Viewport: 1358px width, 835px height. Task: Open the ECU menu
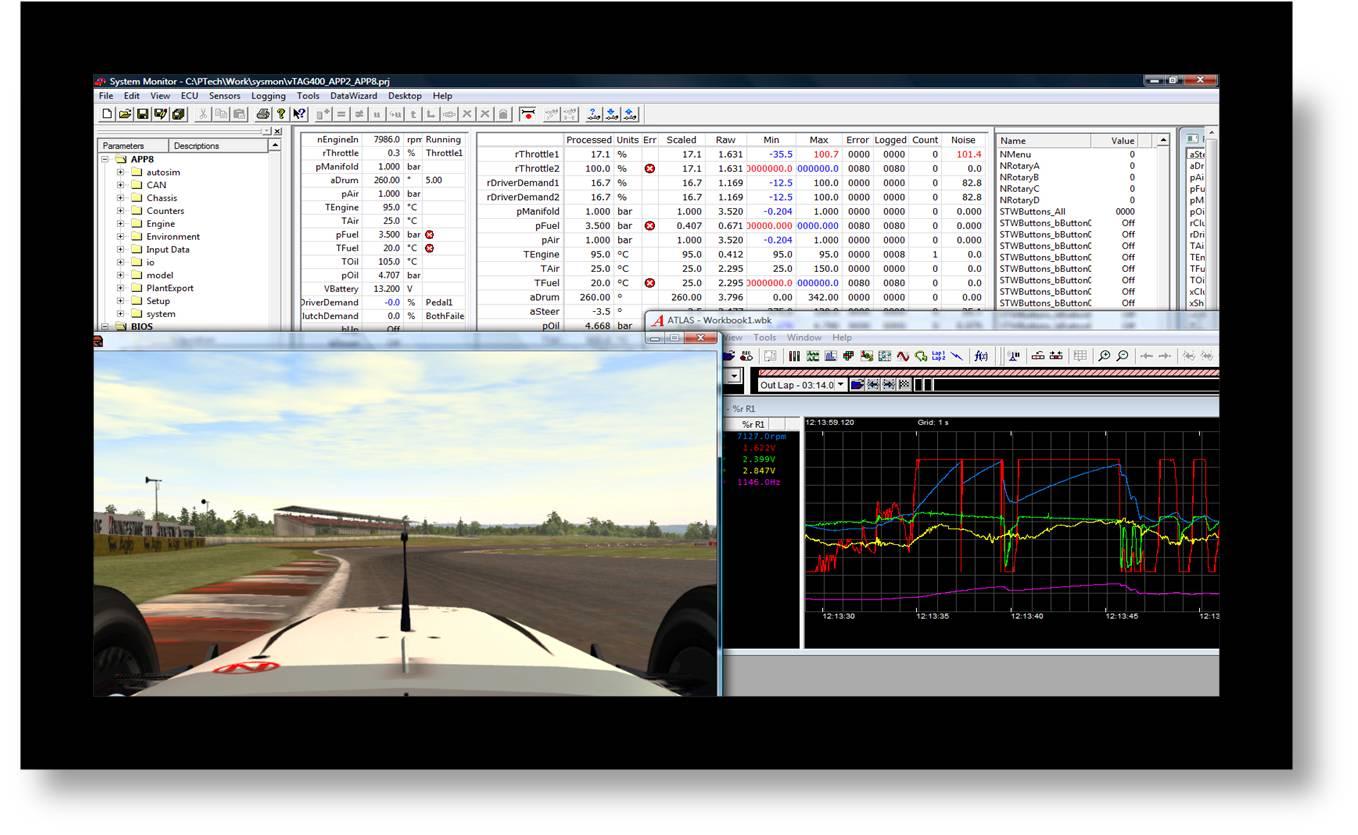tap(190, 96)
